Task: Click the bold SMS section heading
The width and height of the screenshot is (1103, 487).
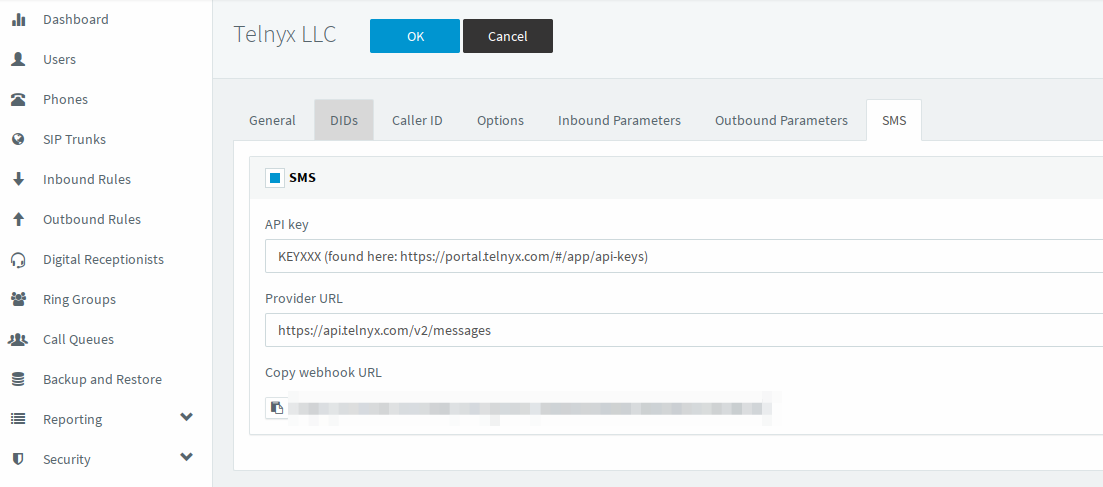Action: [x=302, y=178]
